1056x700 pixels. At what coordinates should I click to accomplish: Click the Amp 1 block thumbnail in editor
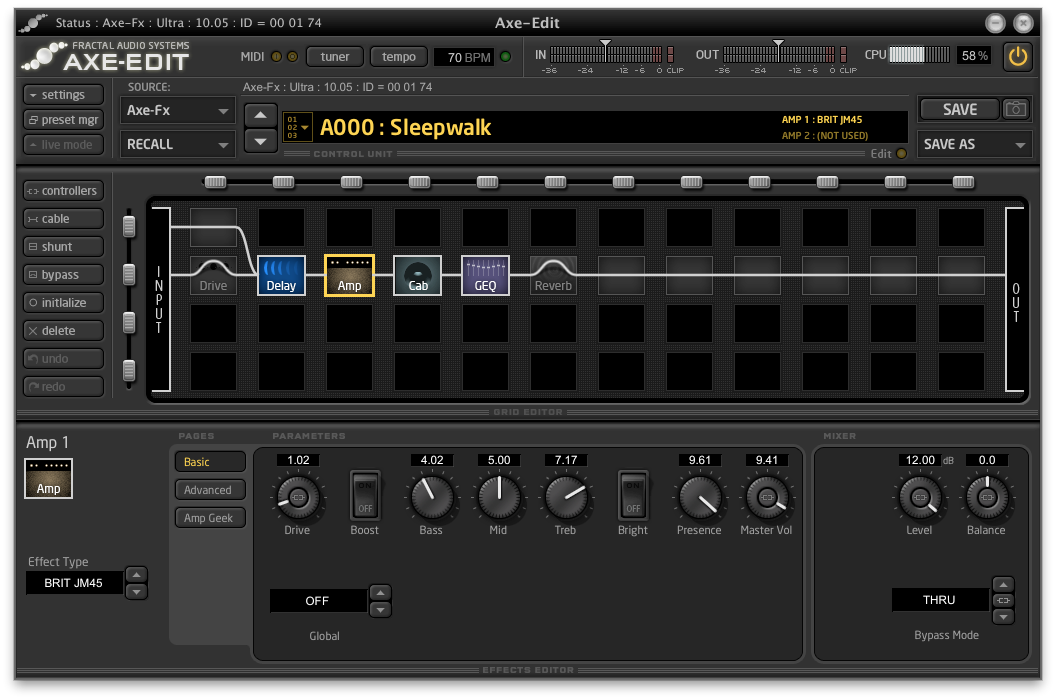(48, 478)
